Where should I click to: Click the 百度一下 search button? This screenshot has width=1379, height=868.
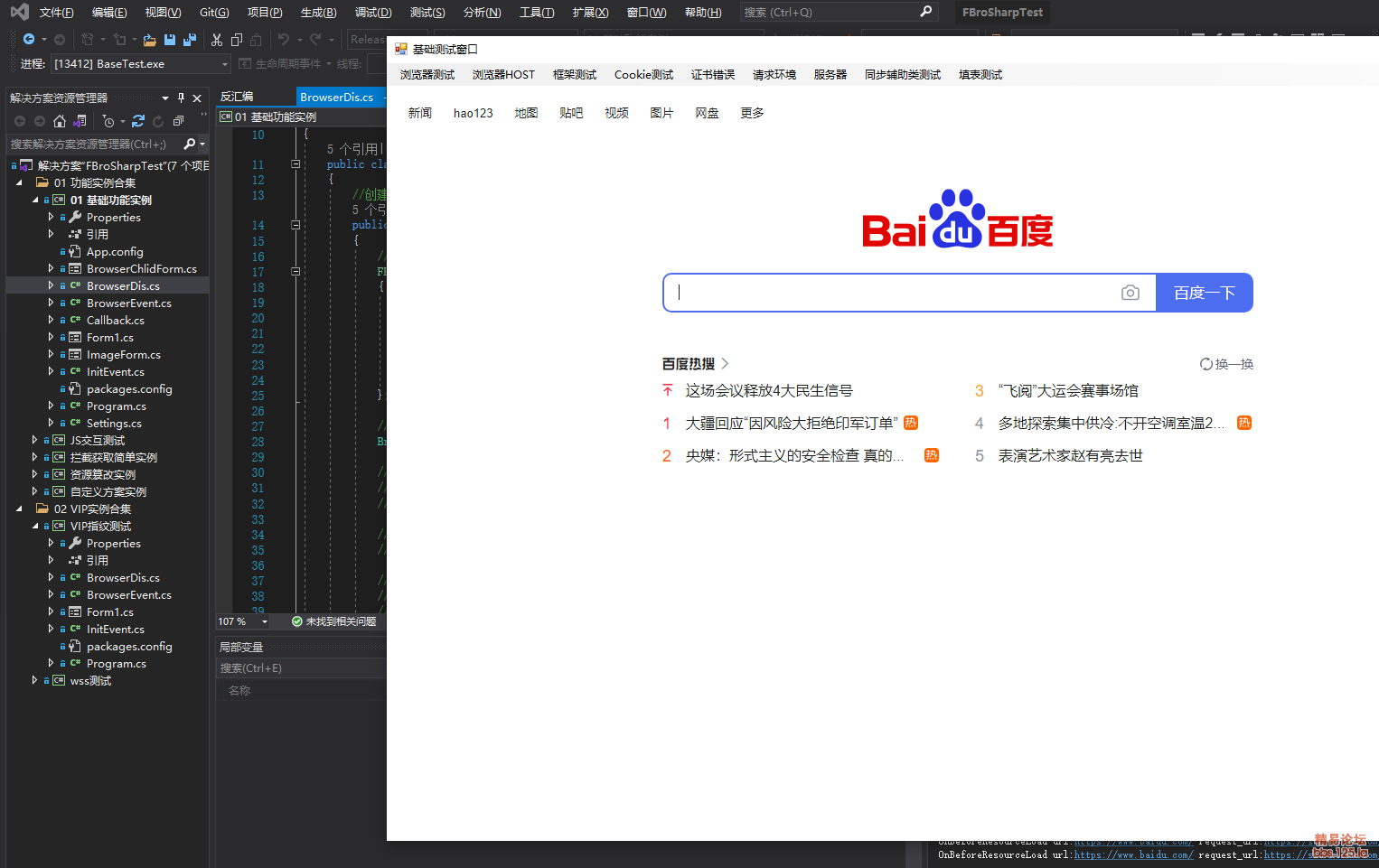coord(1205,293)
